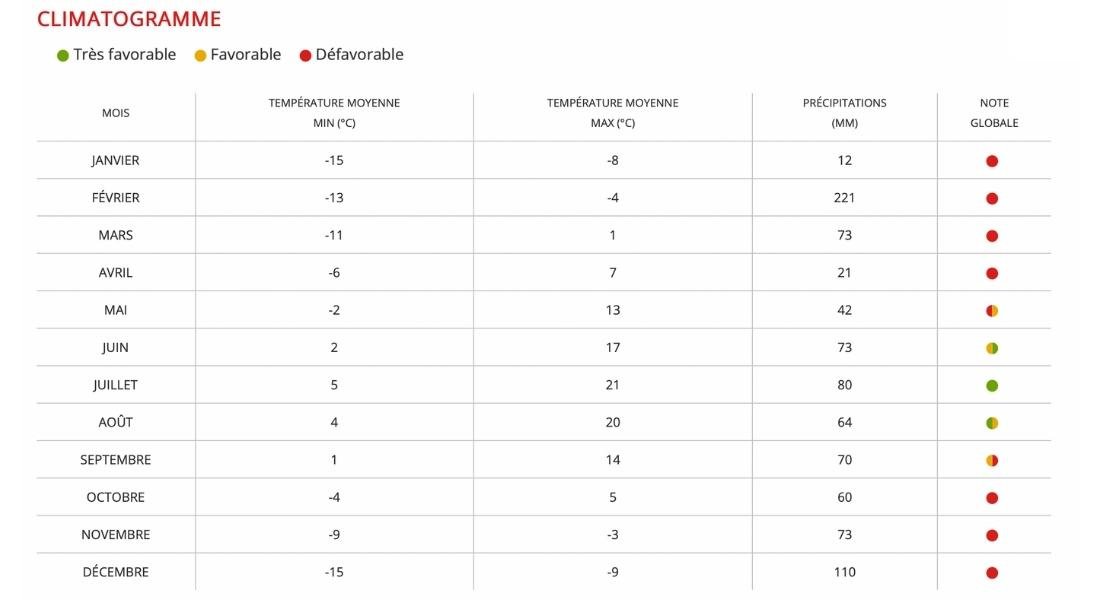Click the 221 precipitation value for Février

[x=845, y=198]
